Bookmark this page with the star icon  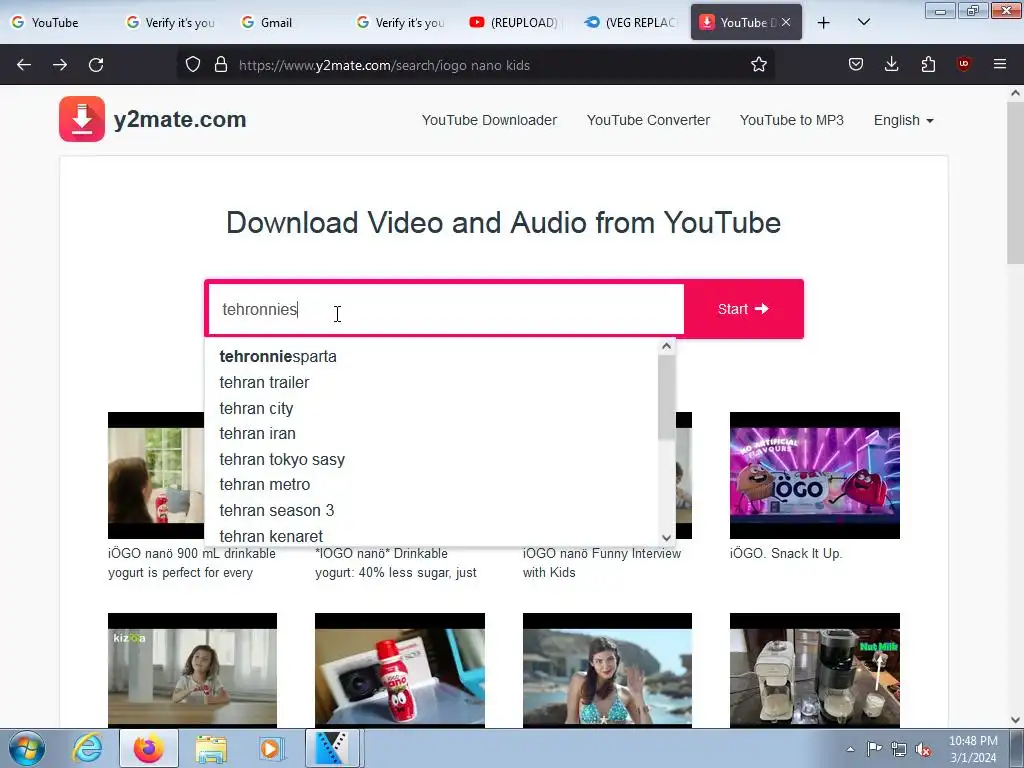tap(758, 65)
